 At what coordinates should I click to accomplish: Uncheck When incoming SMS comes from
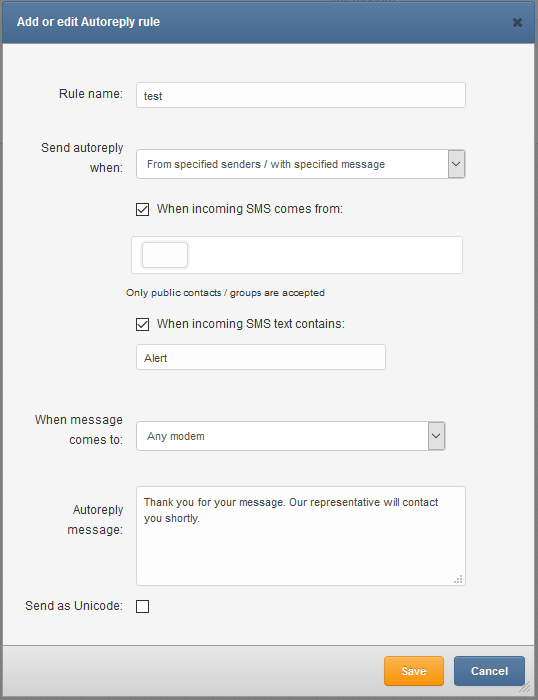coord(142,209)
